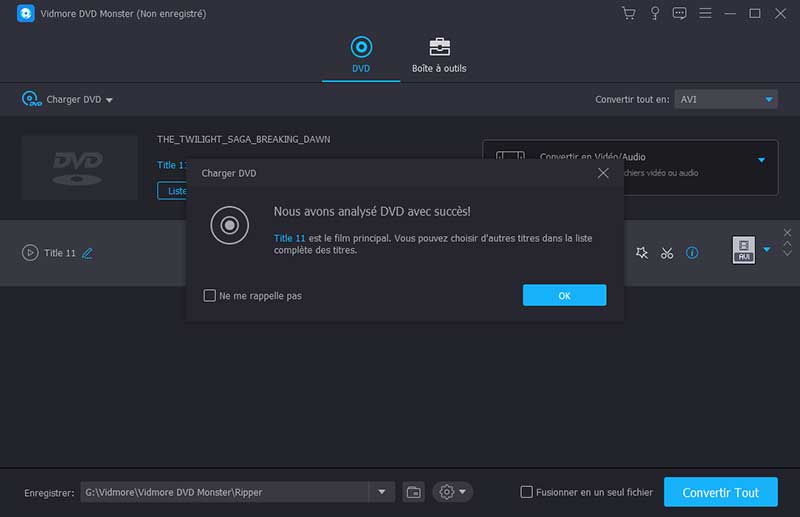Show the title info icon

point(692,253)
